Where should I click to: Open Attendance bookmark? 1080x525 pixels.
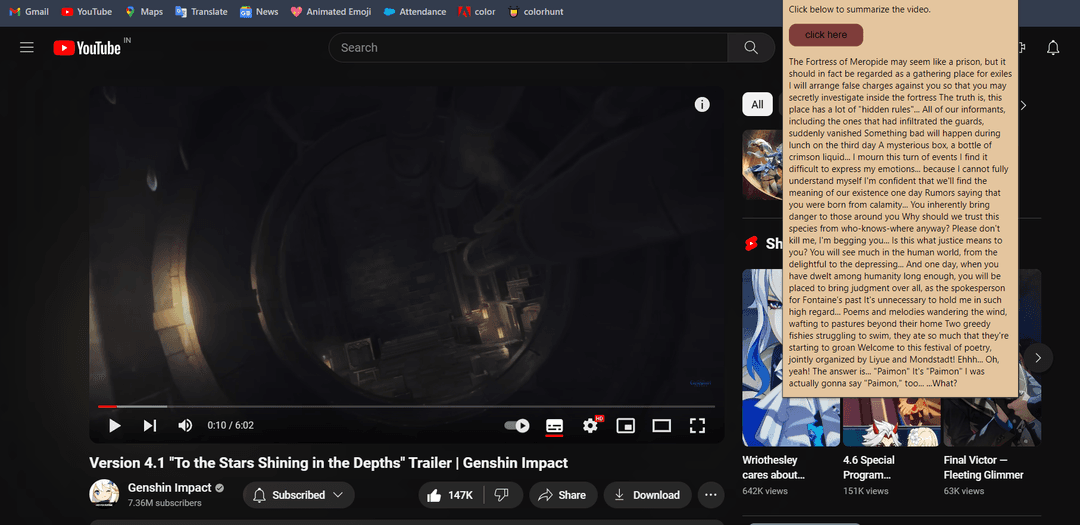pyautogui.click(x=415, y=12)
